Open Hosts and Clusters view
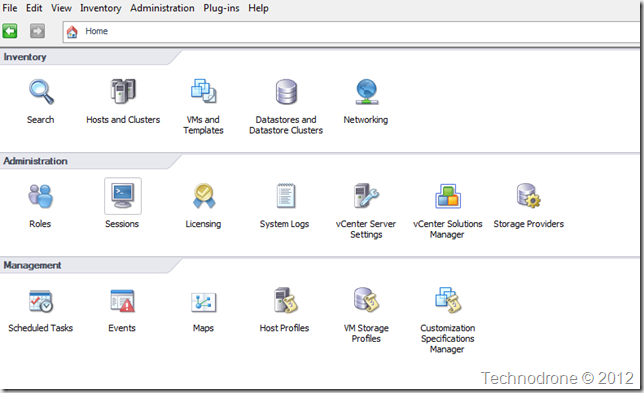644x393 pixels. (123, 91)
